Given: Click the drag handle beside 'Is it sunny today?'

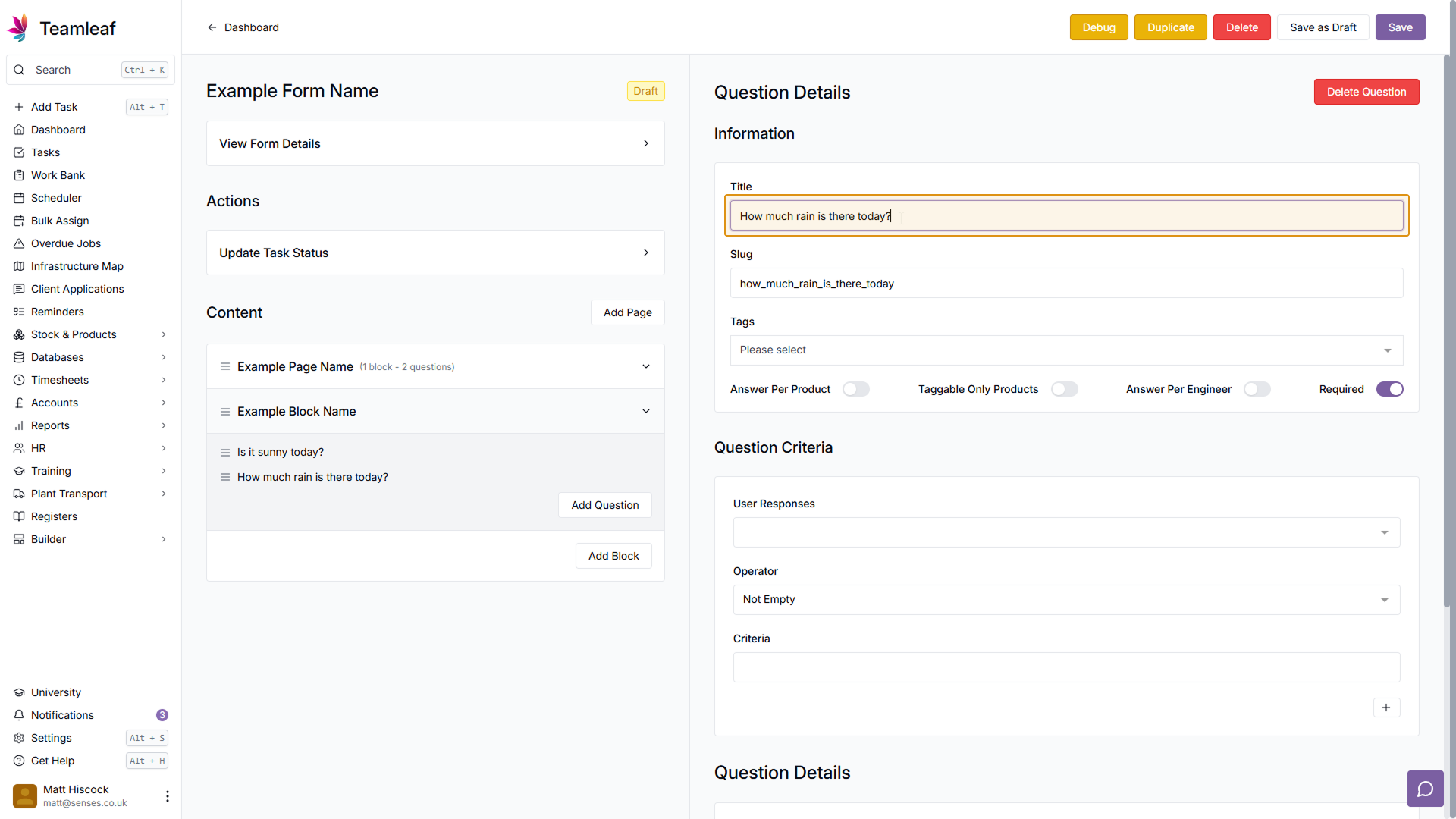Looking at the screenshot, I should (x=225, y=453).
